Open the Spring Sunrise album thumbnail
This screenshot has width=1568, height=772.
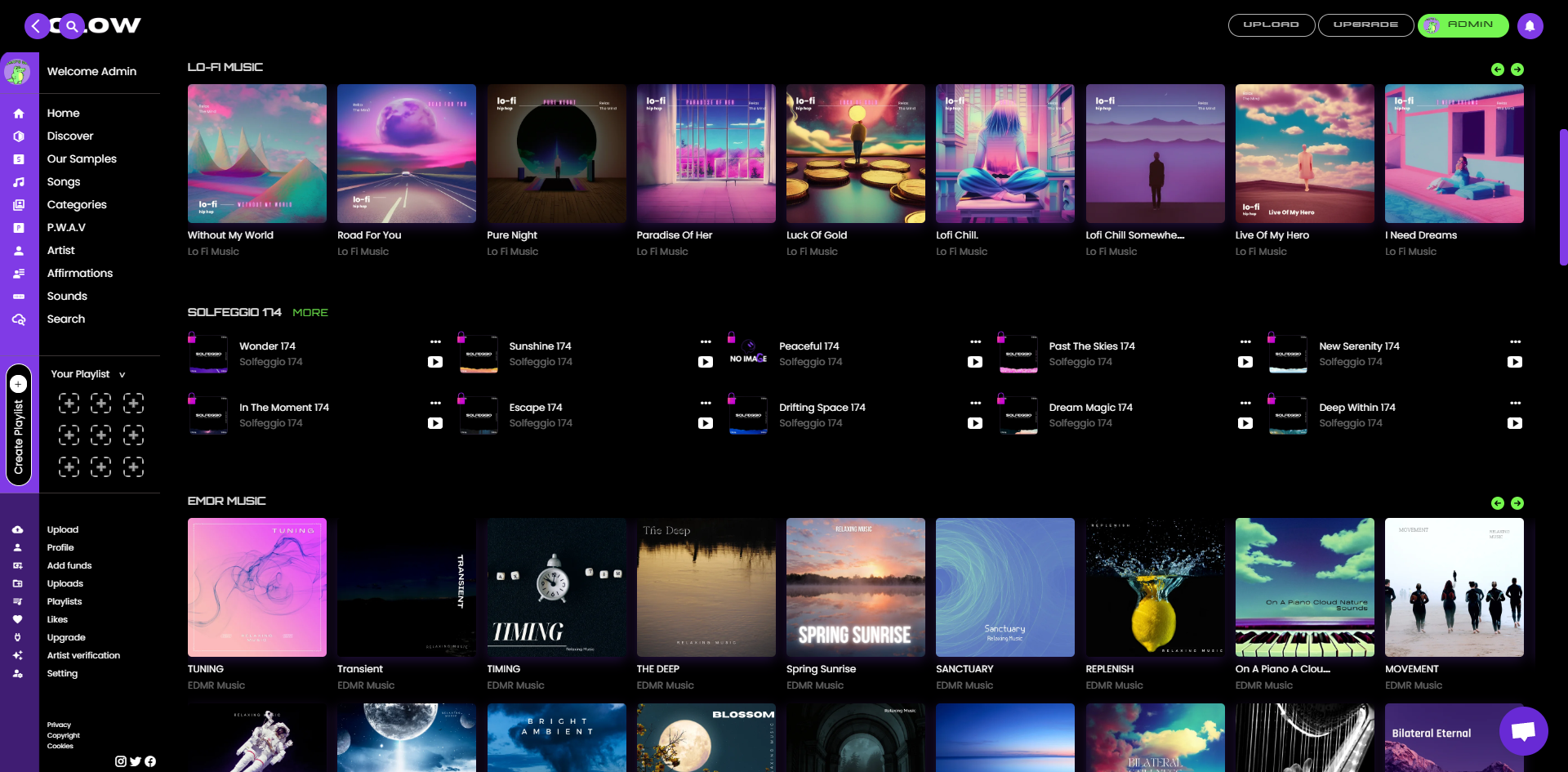(x=855, y=587)
